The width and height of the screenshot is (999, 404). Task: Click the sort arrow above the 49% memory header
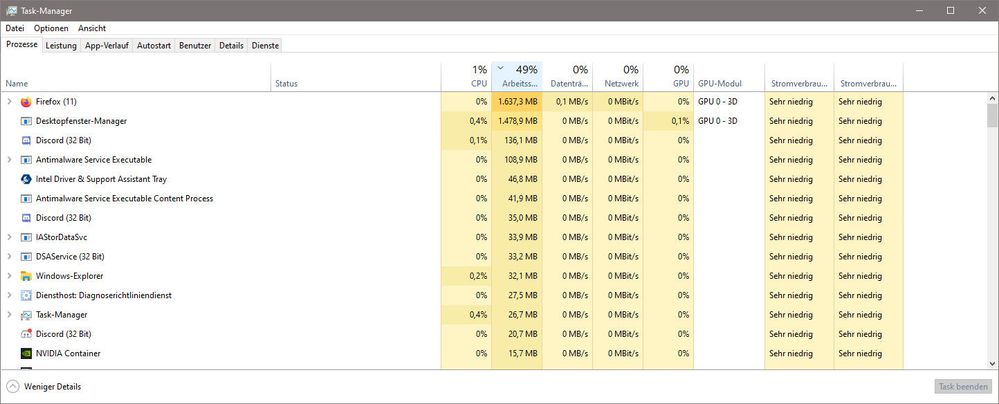[x=500, y=68]
